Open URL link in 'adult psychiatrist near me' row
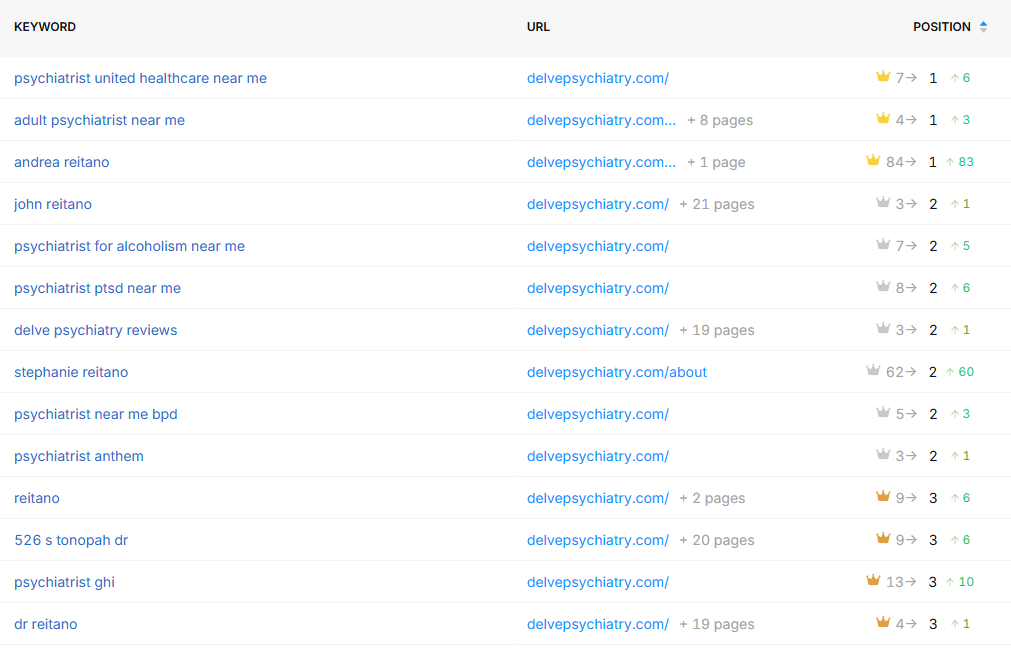 [x=602, y=120]
